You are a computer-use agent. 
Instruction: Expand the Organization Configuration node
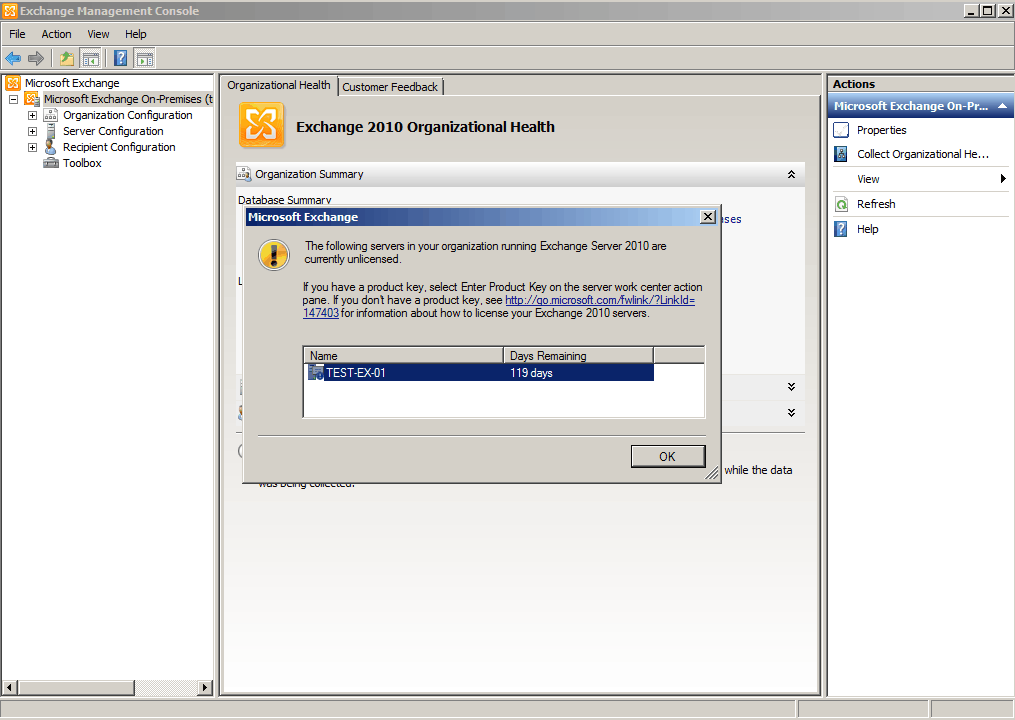click(32, 115)
